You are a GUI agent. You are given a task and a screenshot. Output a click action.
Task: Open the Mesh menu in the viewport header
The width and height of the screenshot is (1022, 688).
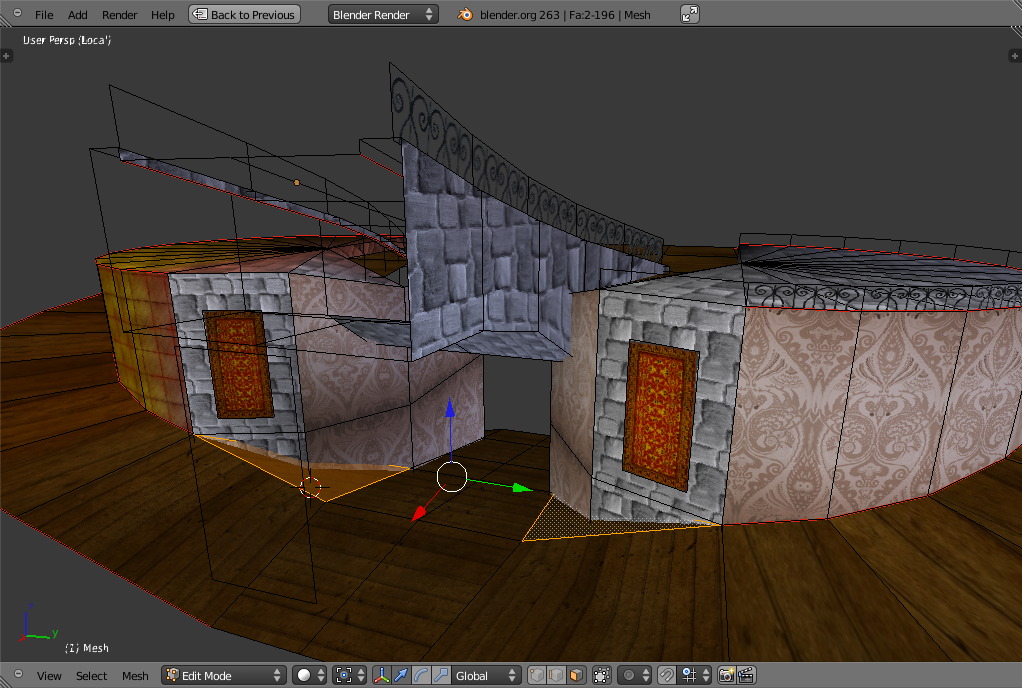[135, 676]
